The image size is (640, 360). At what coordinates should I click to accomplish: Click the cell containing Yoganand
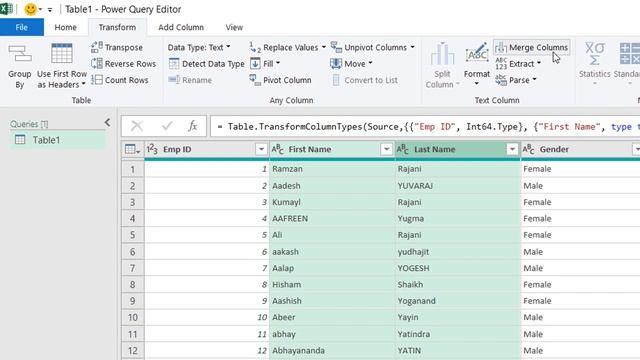point(458,301)
